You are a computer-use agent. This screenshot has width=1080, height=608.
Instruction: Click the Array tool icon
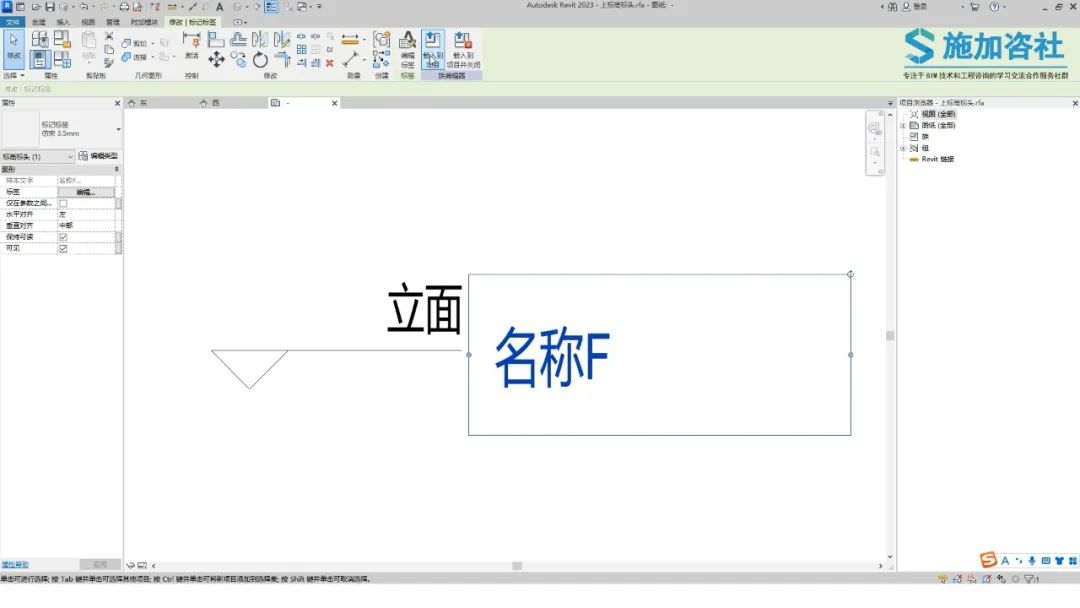tap(302, 50)
